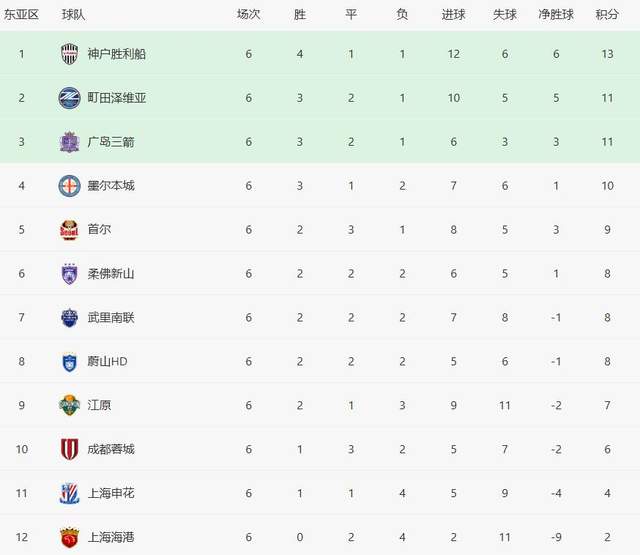Click the Ulsan HD (蔚山HD) team logo
640x555 pixels.
69,362
